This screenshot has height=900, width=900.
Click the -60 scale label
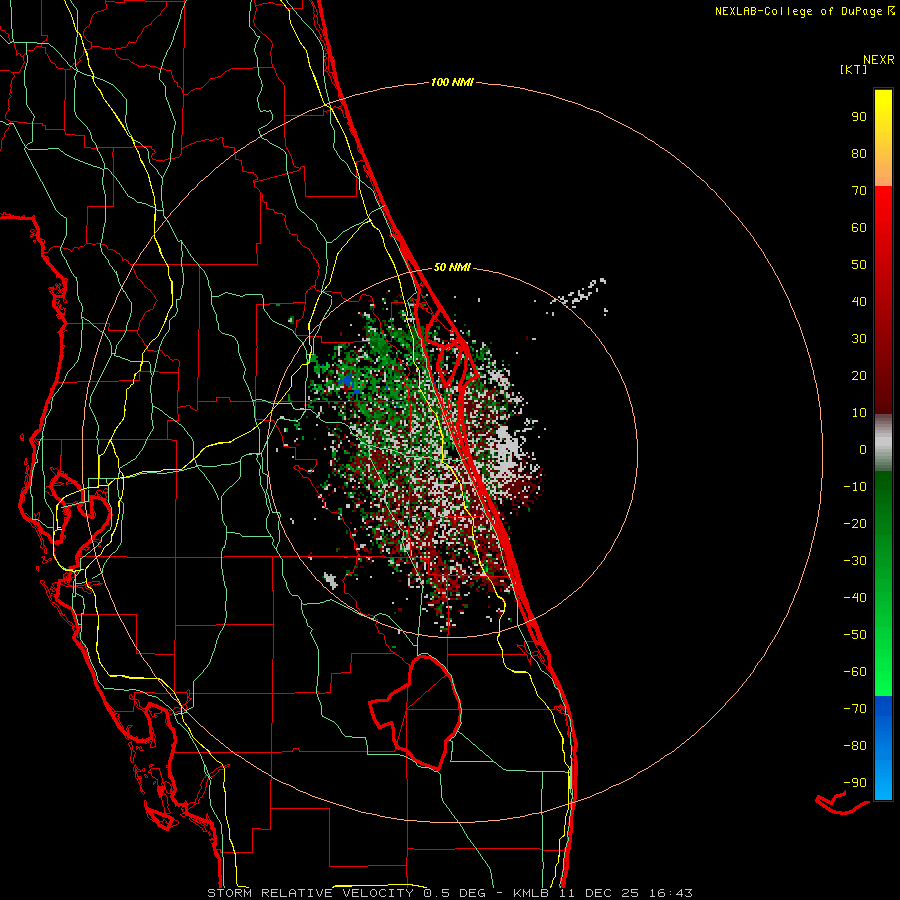[x=855, y=672]
